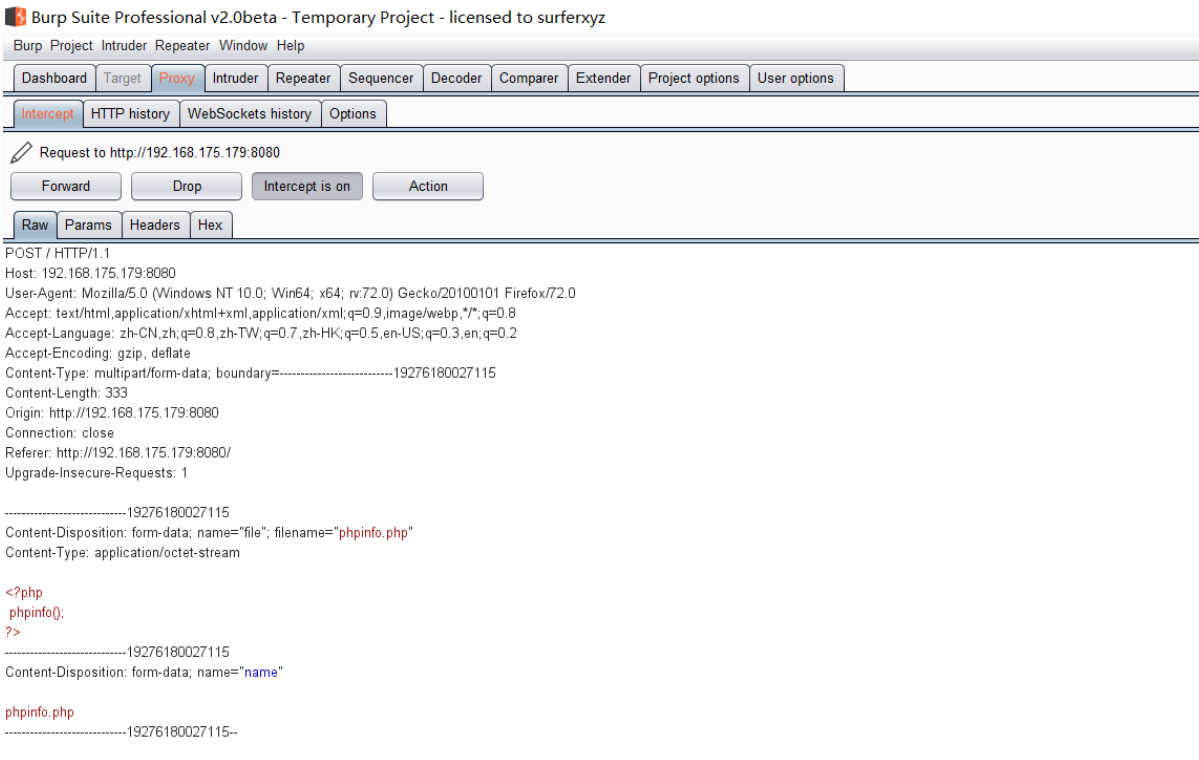Screen dimensions: 1199x760
Task: Open the proxy Options sub-tab
Action: click(353, 114)
